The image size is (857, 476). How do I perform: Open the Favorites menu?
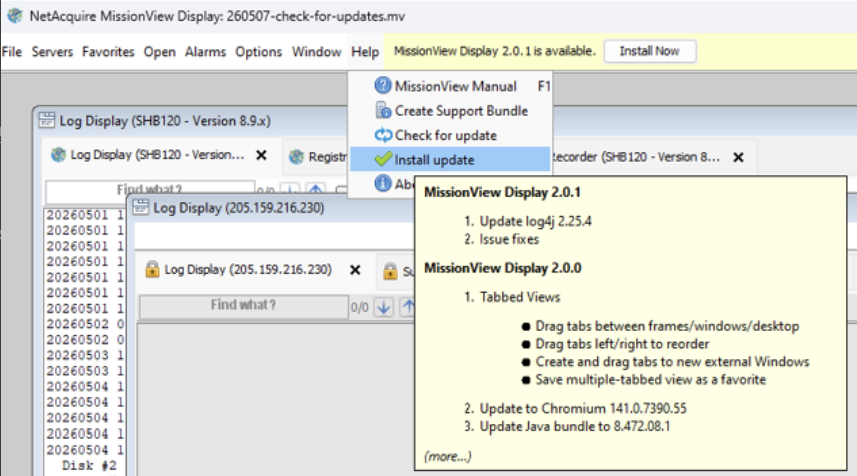(x=108, y=52)
